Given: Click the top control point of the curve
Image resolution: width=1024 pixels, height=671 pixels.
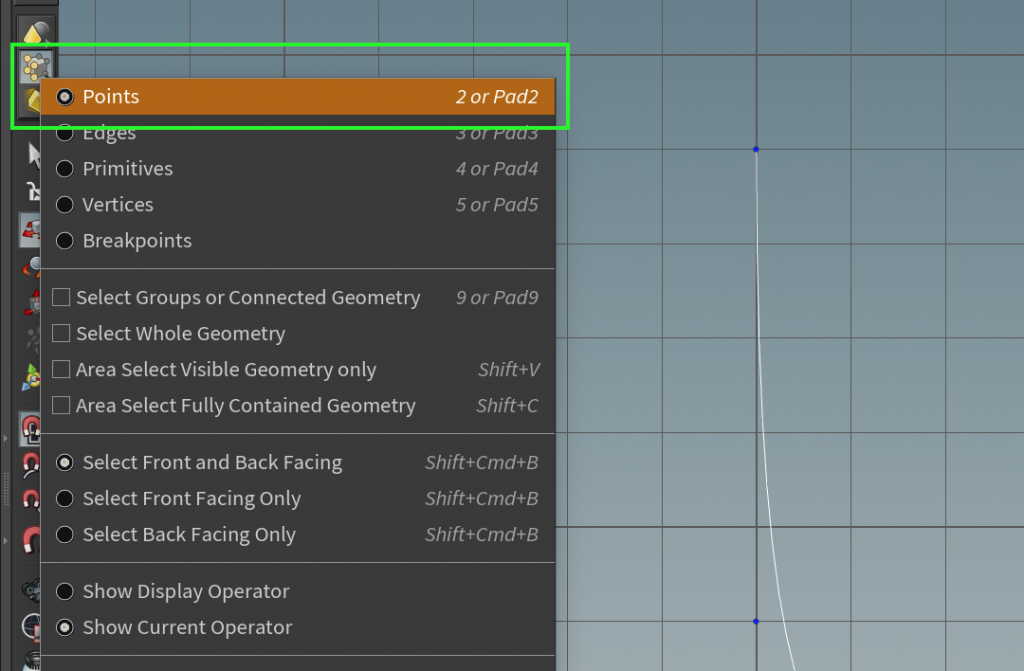Looking at the screenshot, I should point(756,148).
